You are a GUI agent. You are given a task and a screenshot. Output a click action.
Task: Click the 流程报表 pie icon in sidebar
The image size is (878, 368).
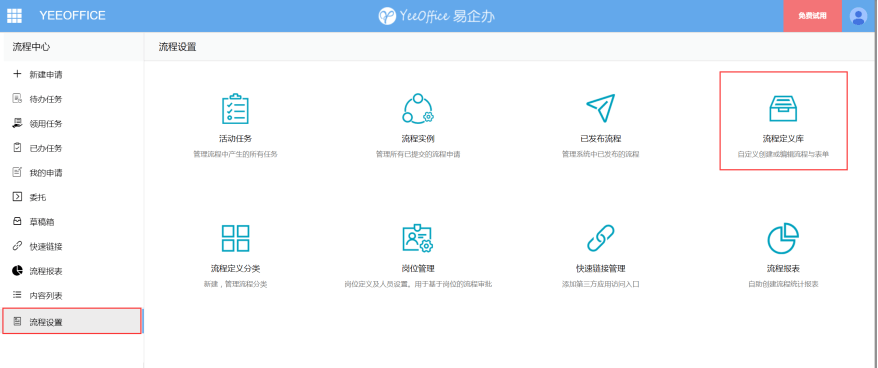17,271
